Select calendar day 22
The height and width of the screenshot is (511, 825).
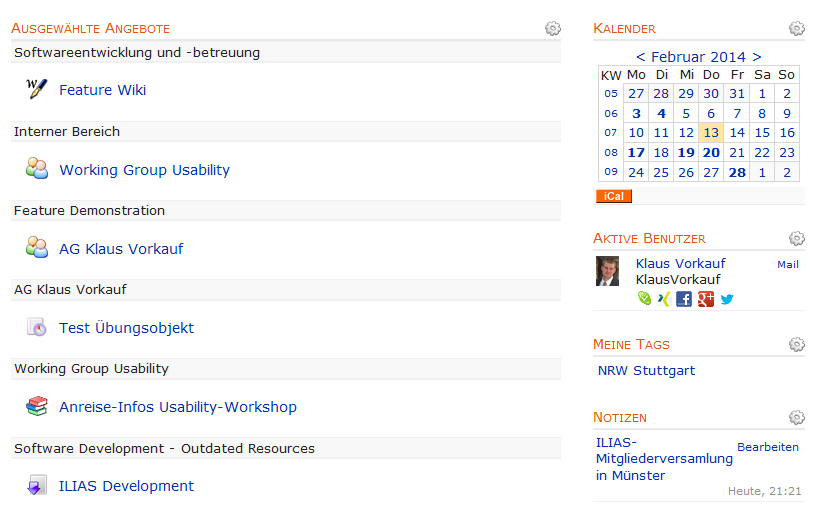[762, 153]
